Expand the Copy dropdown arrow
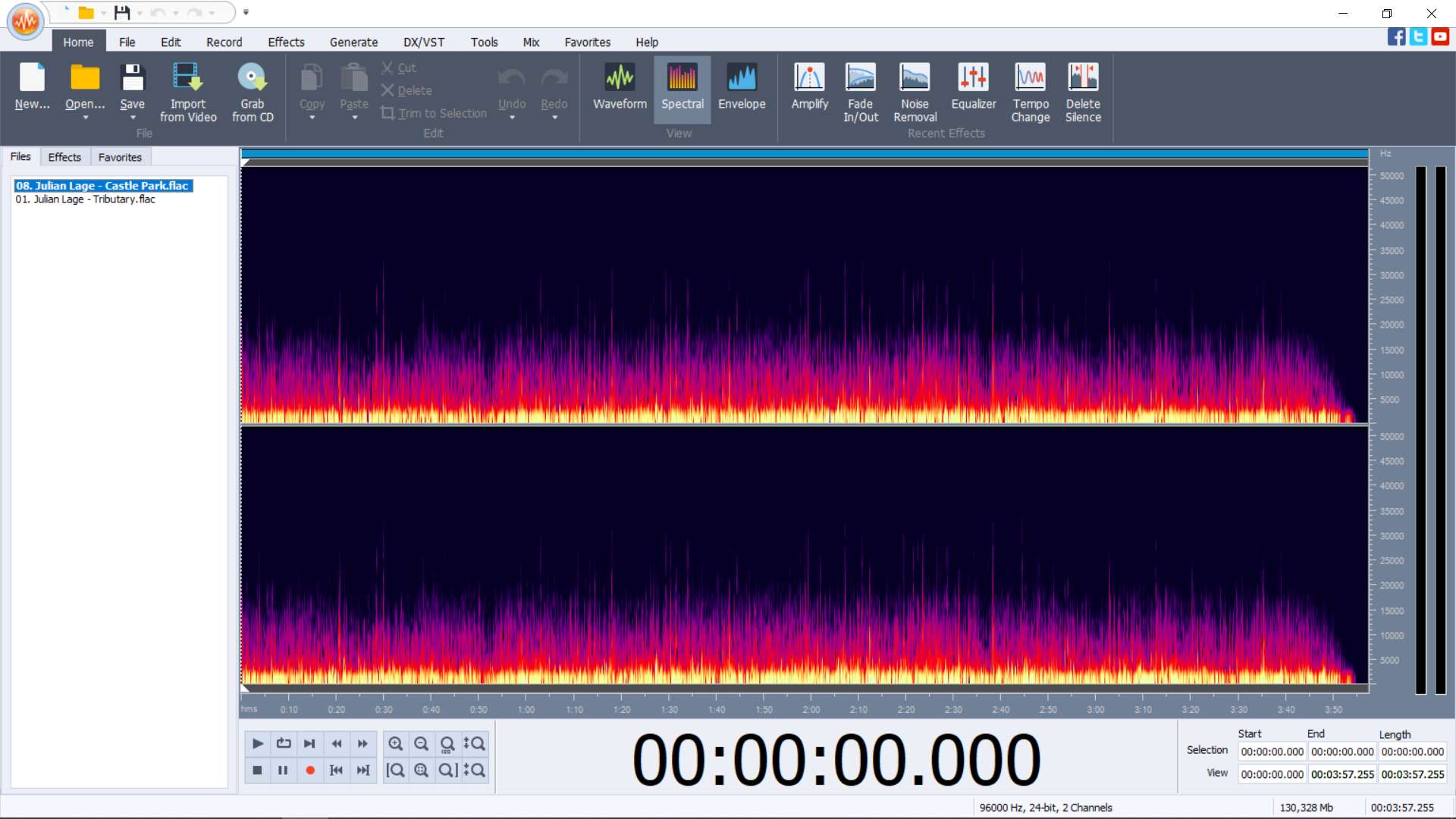This screenshot has width=1456, height=819. click(312, 118)
